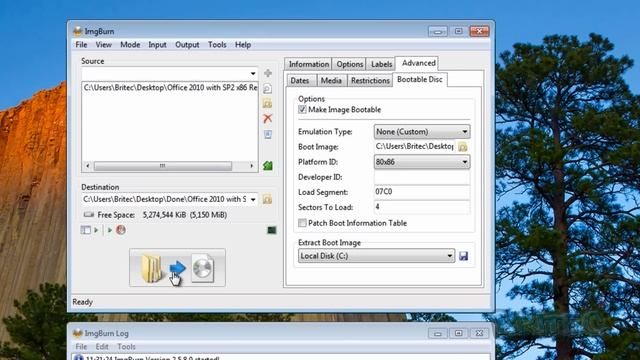Switch to the Options tab
The image size is (640, 360).
click(x=349, y=64)
